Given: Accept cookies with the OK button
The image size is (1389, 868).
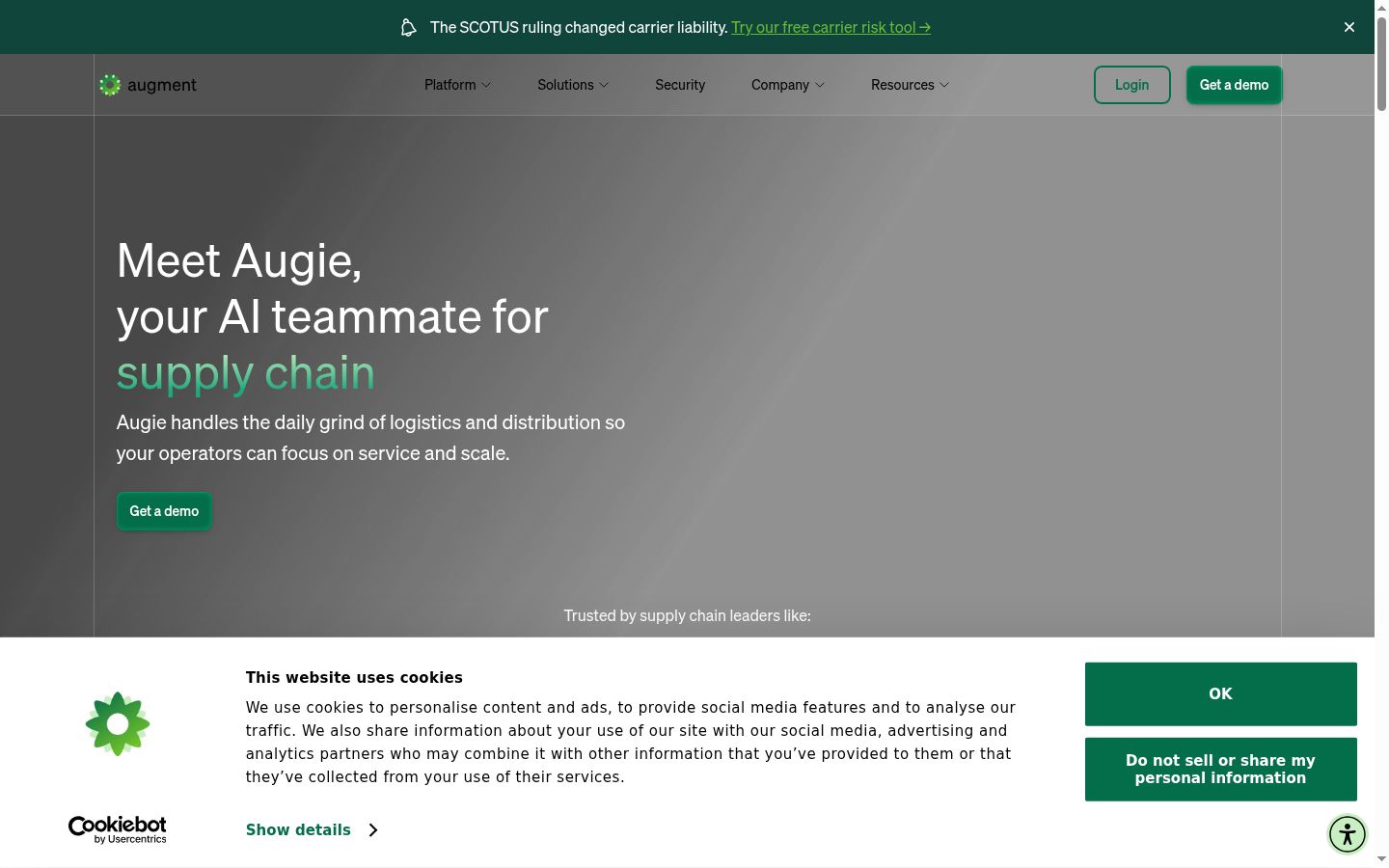Looking at the screenshot, I should click(x=1220, y=693).
